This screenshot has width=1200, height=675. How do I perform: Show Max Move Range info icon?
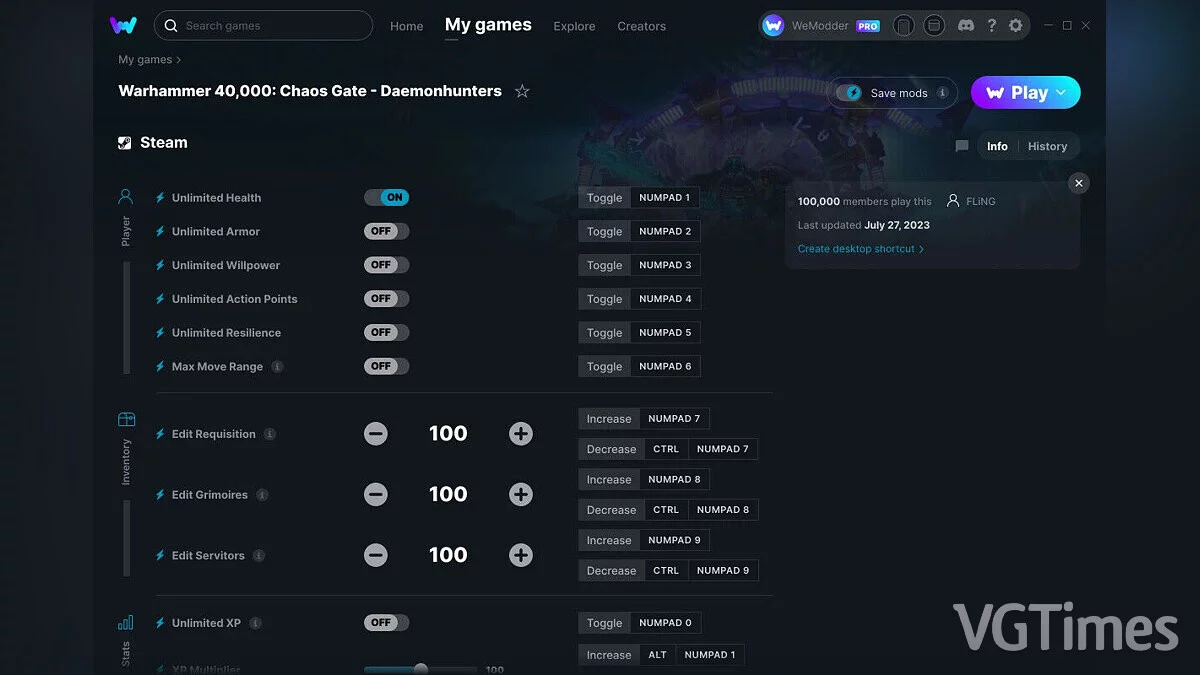pos(277,366)
